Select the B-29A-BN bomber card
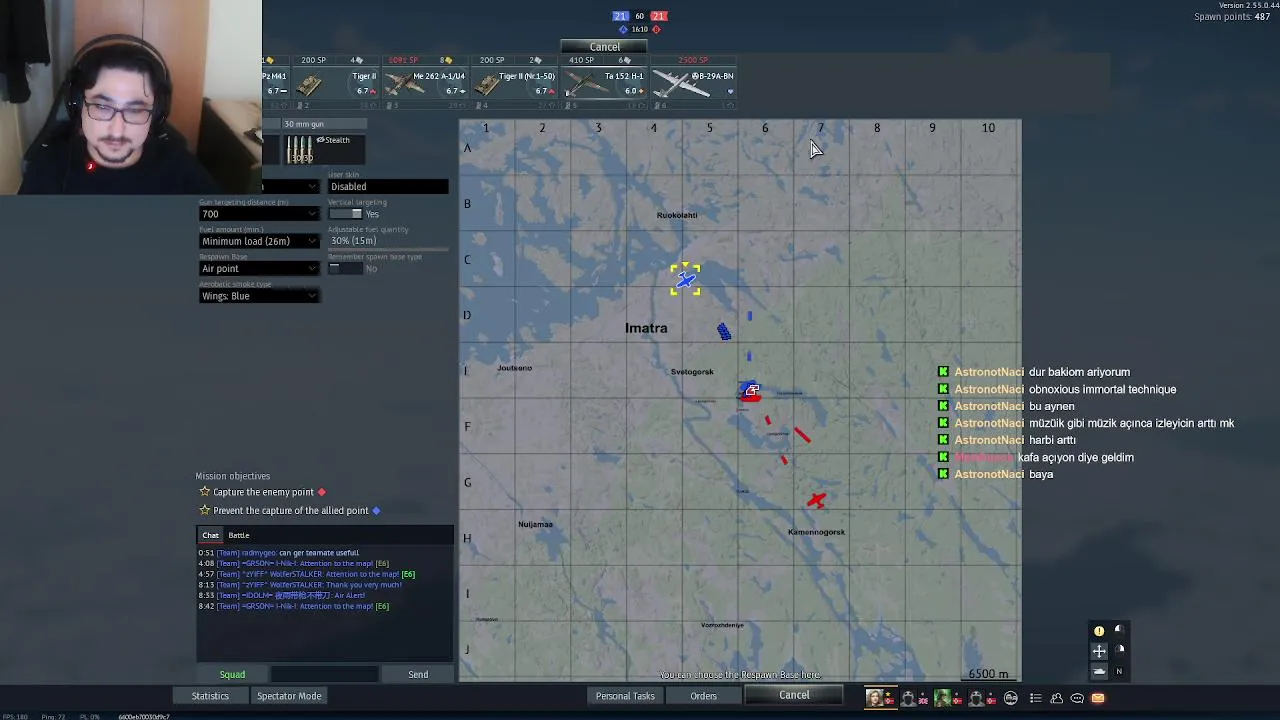The image size is (1280, 720). [693, 82]
